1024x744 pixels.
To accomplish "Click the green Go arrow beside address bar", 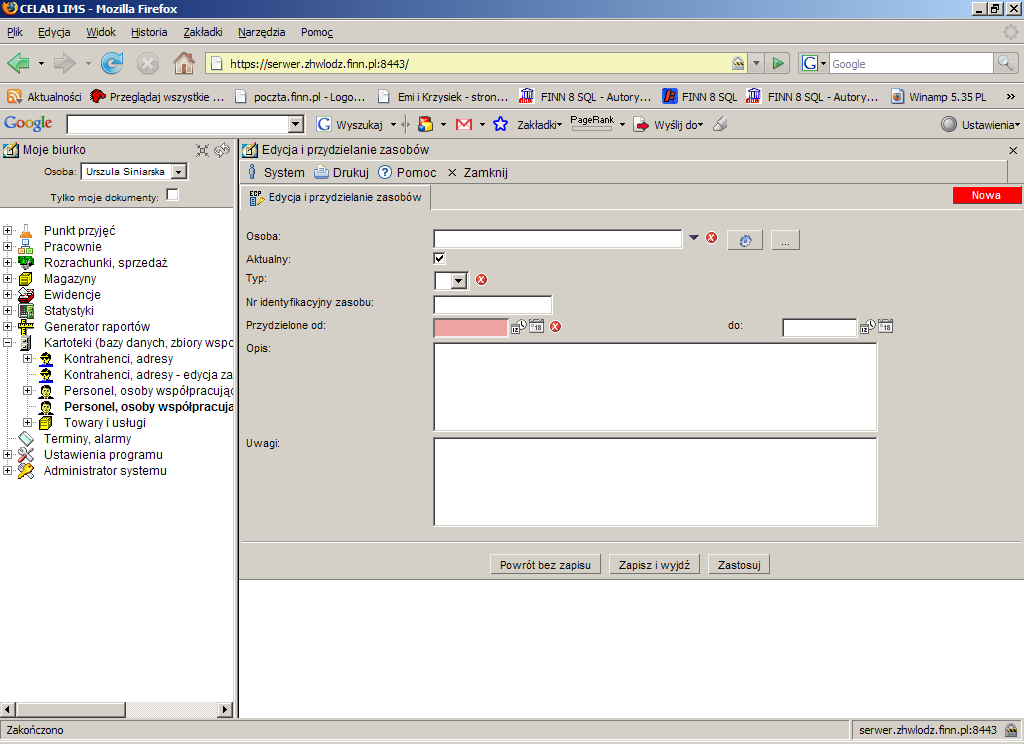I will 777,63.
